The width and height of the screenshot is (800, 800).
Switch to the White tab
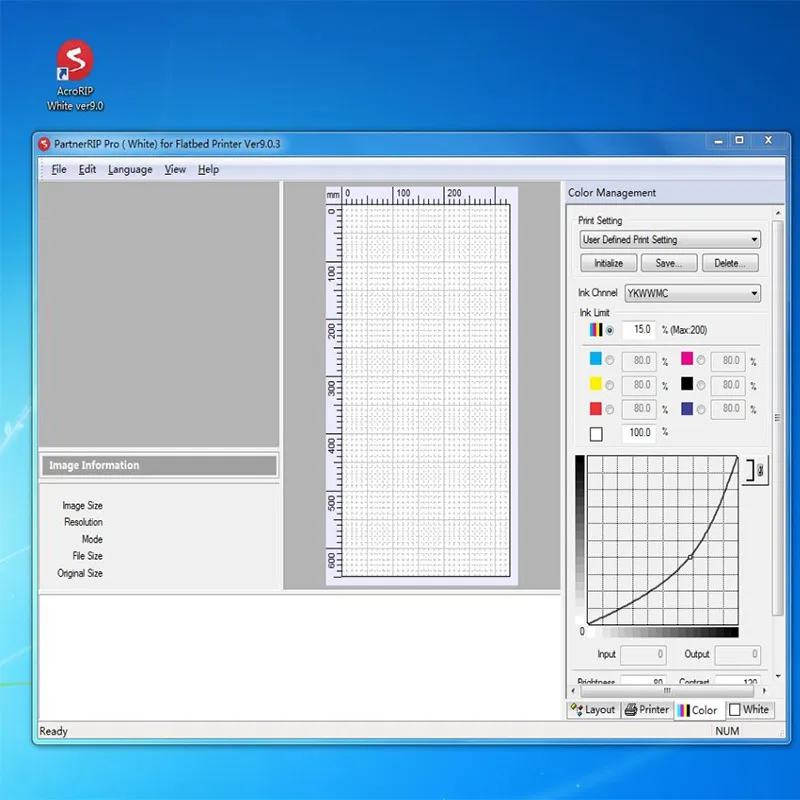(749, 710)
